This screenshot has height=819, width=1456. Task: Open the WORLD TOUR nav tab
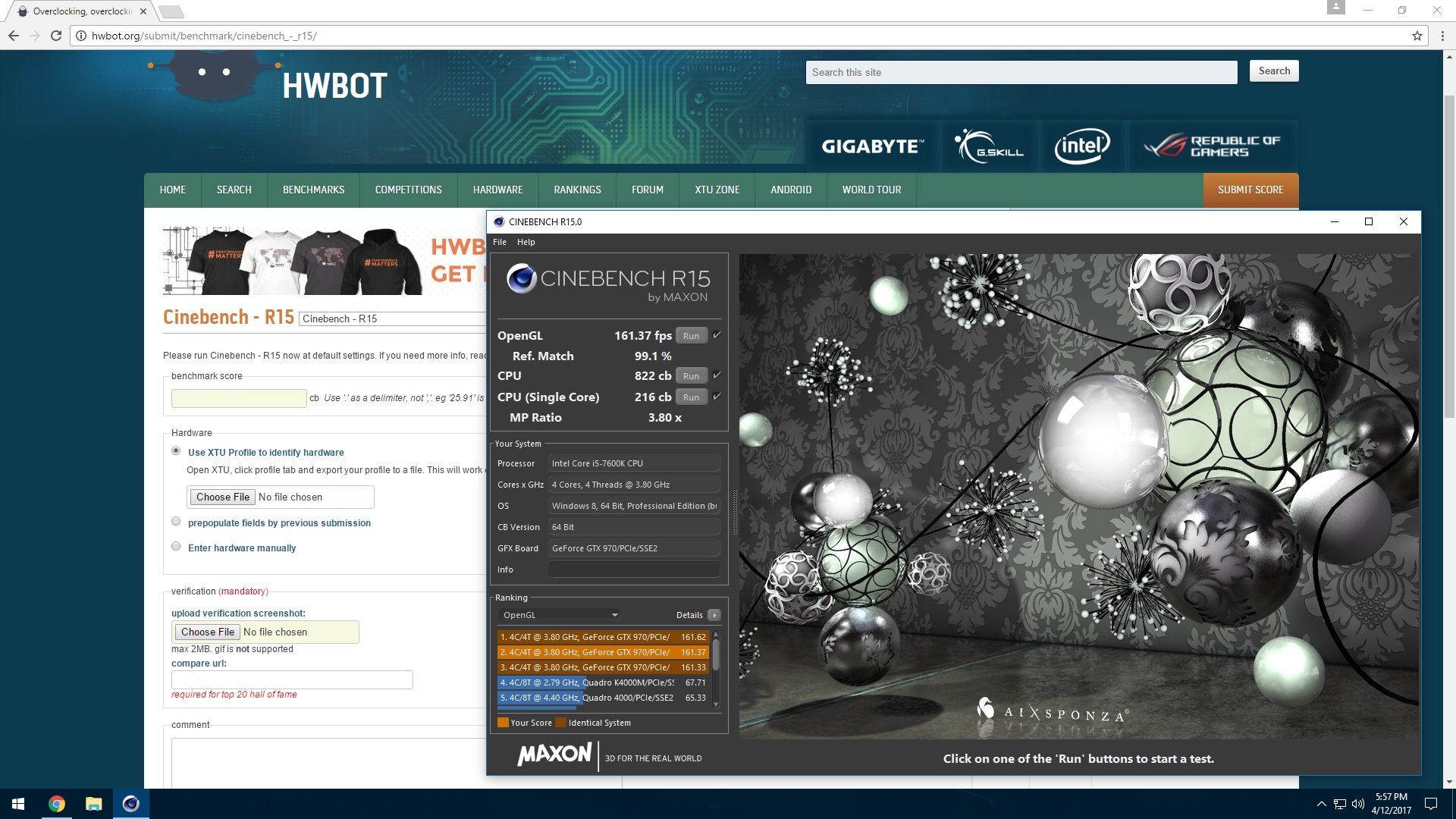tap(871, 190)
